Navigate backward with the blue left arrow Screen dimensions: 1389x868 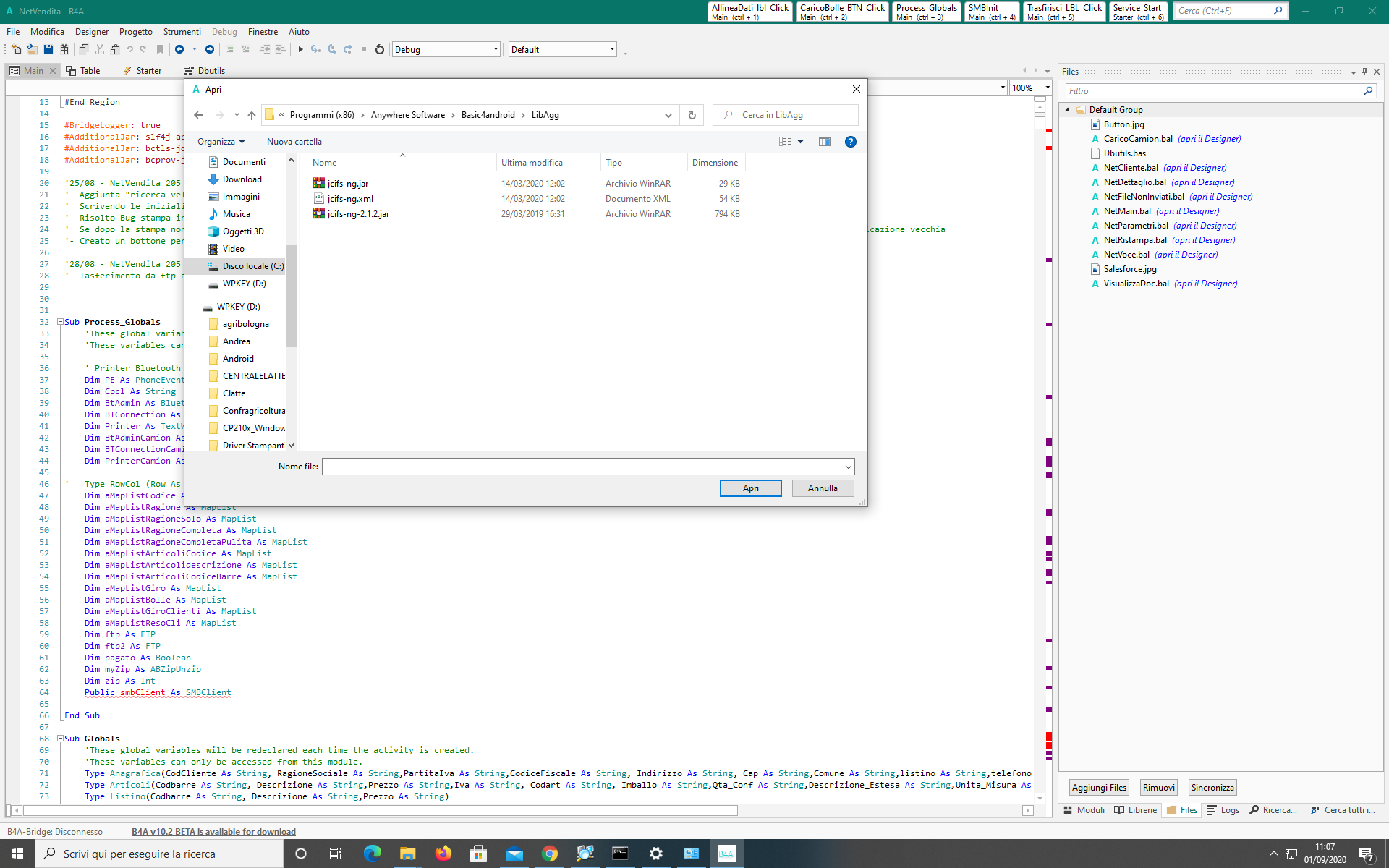[x=179, y=49]
